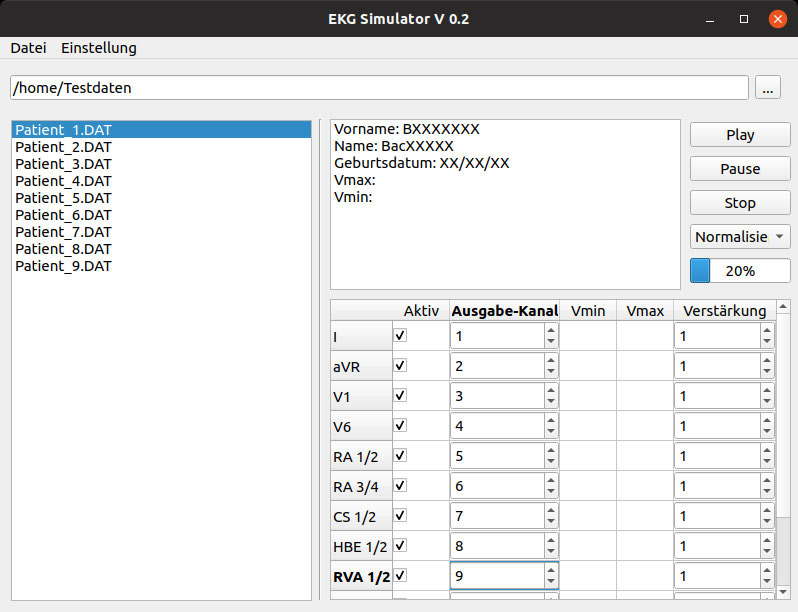Open the Einstellung menu
The image size is (798, 612).
click(99, 48)
